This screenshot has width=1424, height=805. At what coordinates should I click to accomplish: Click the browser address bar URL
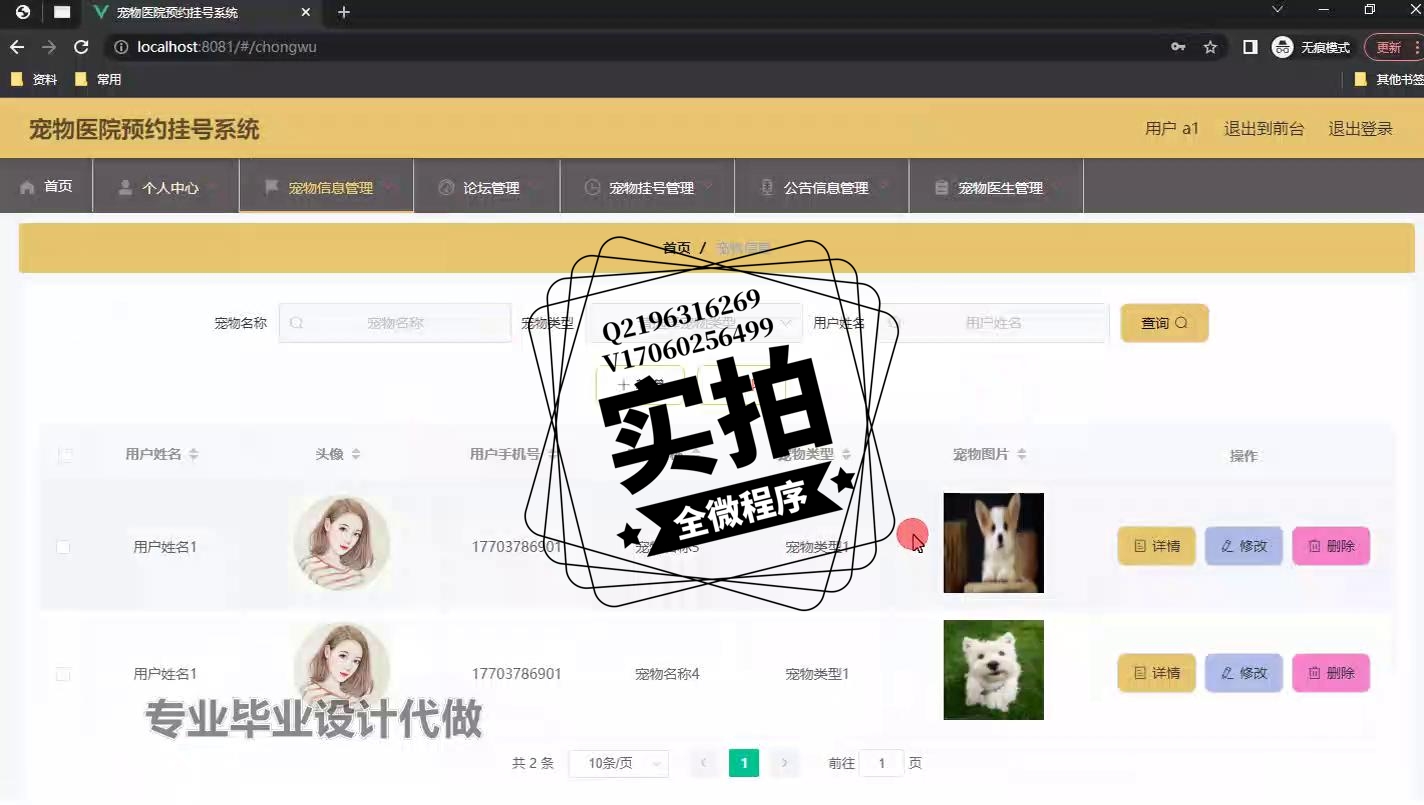click(227, 47)
